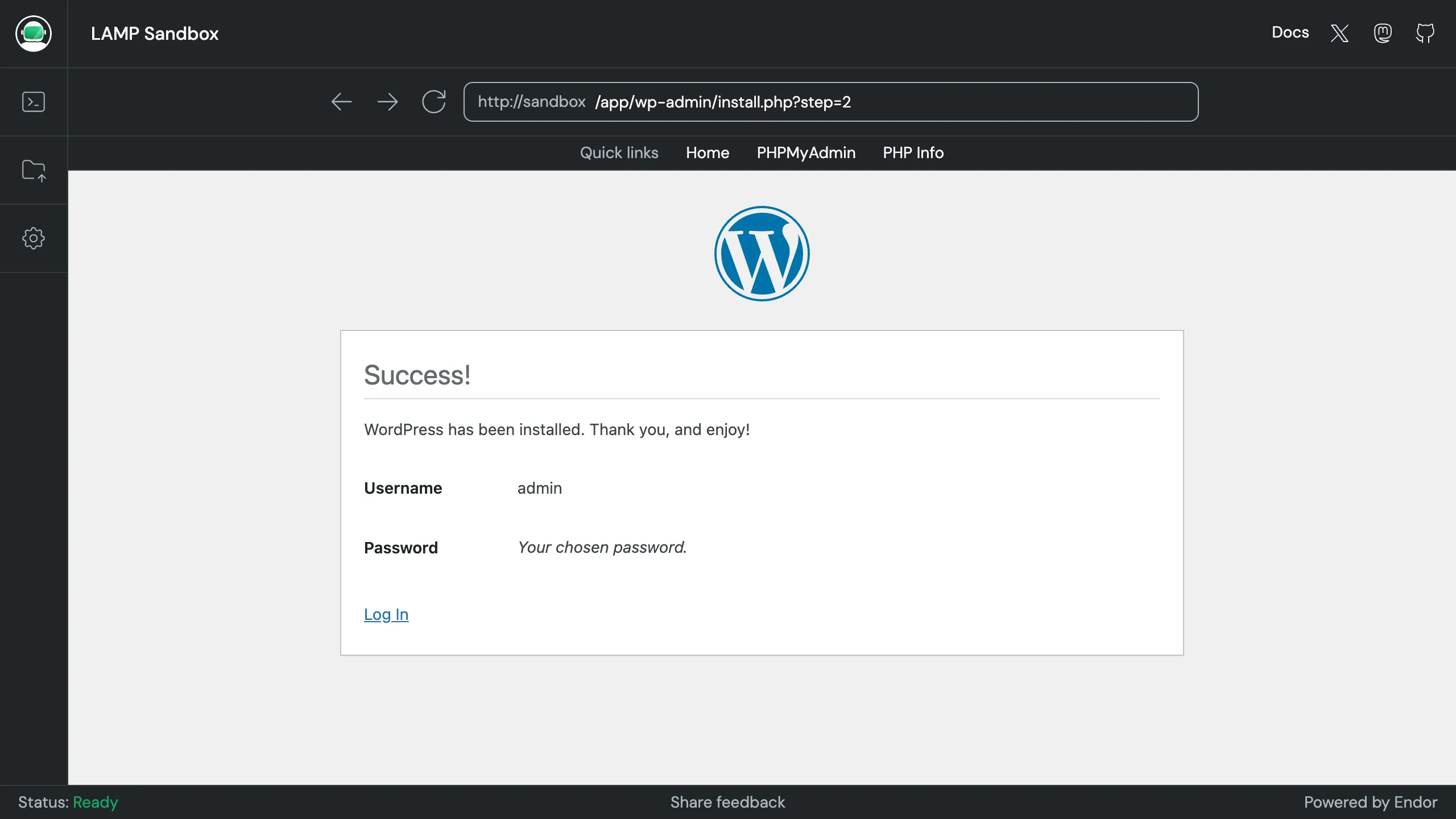Image resolution: width=1456 pixels, height=819 pixels.
Task: Open PHP Info from quick links
Action: 912,153
